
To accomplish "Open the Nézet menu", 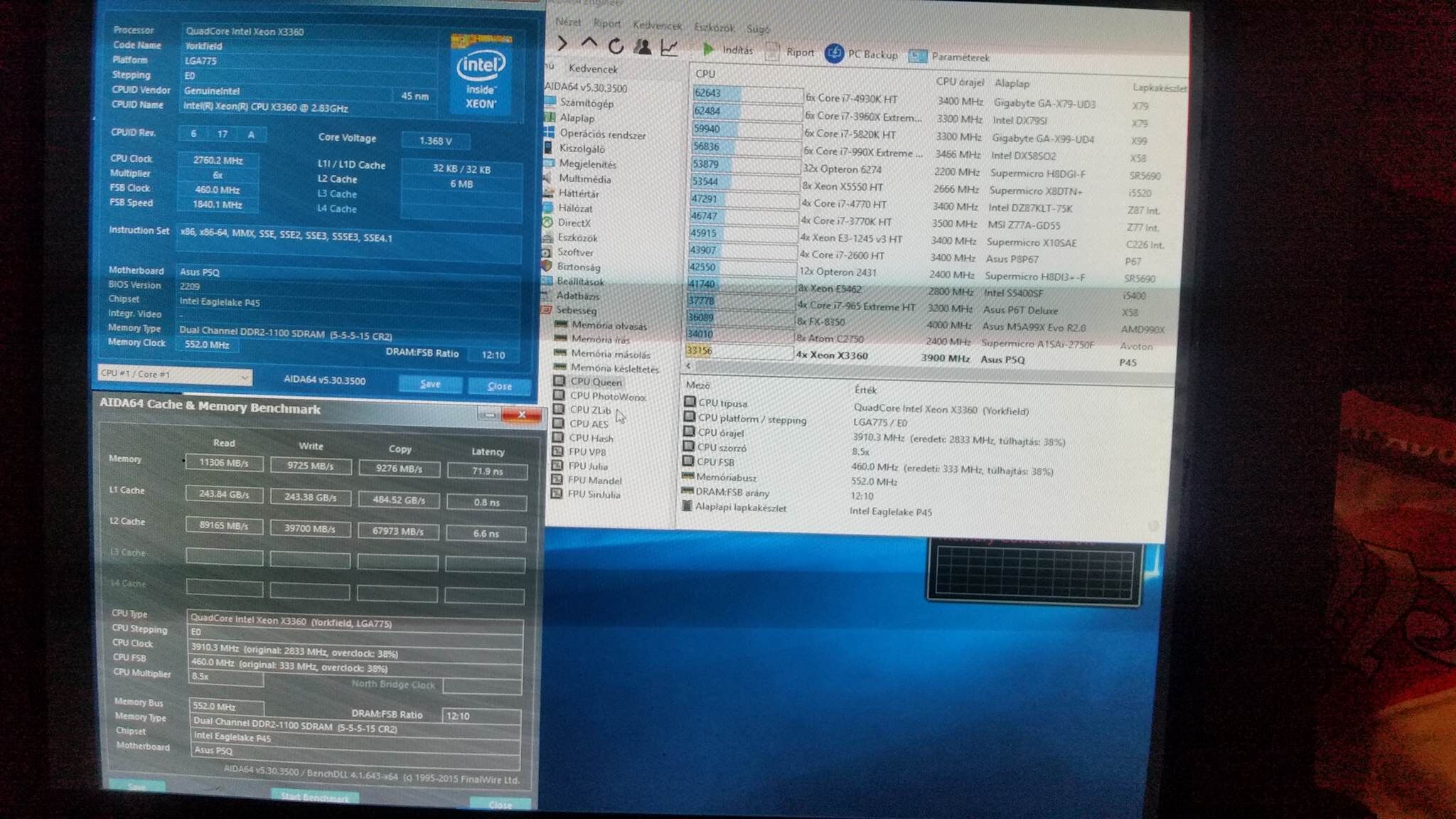I will 567,22.
